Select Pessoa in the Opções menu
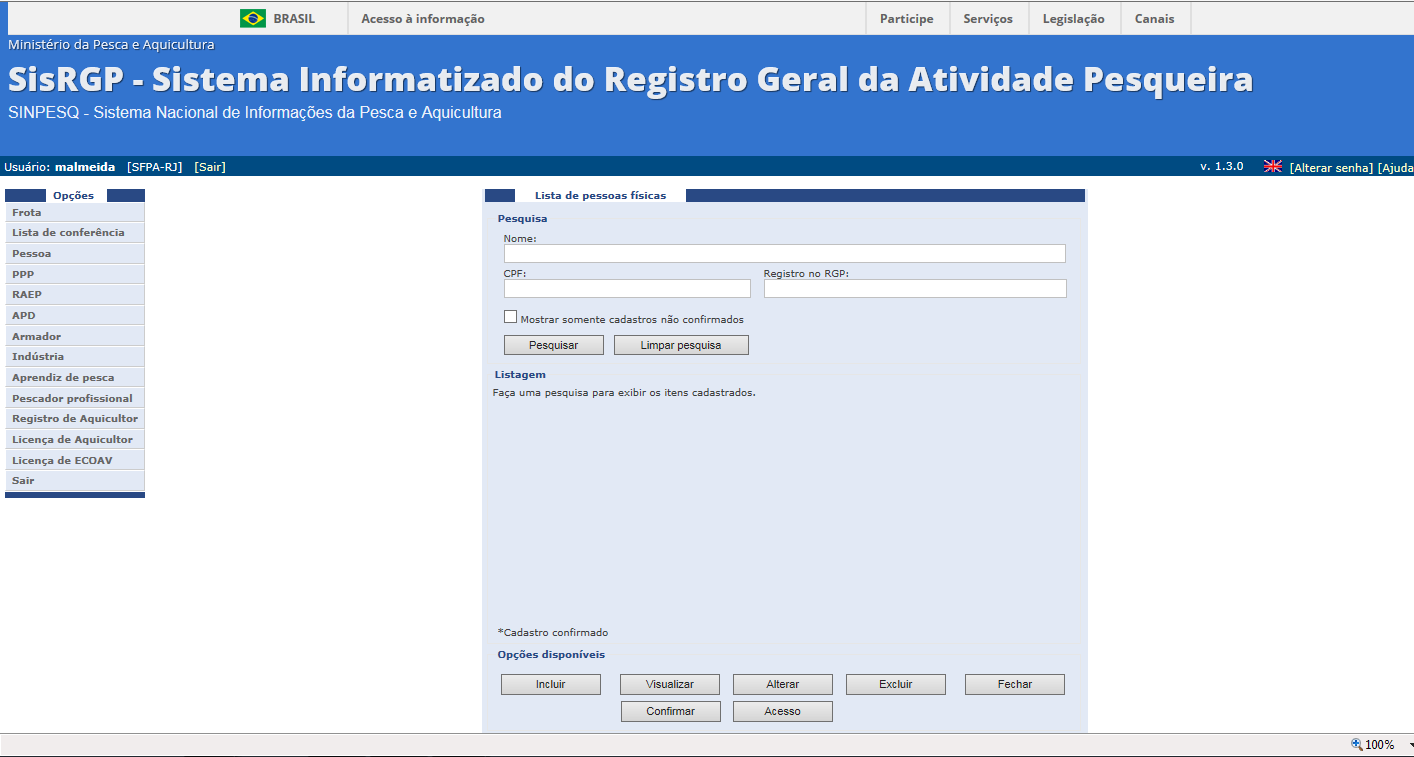This screenshot has height=757, width=1414. tap(75, 253)
